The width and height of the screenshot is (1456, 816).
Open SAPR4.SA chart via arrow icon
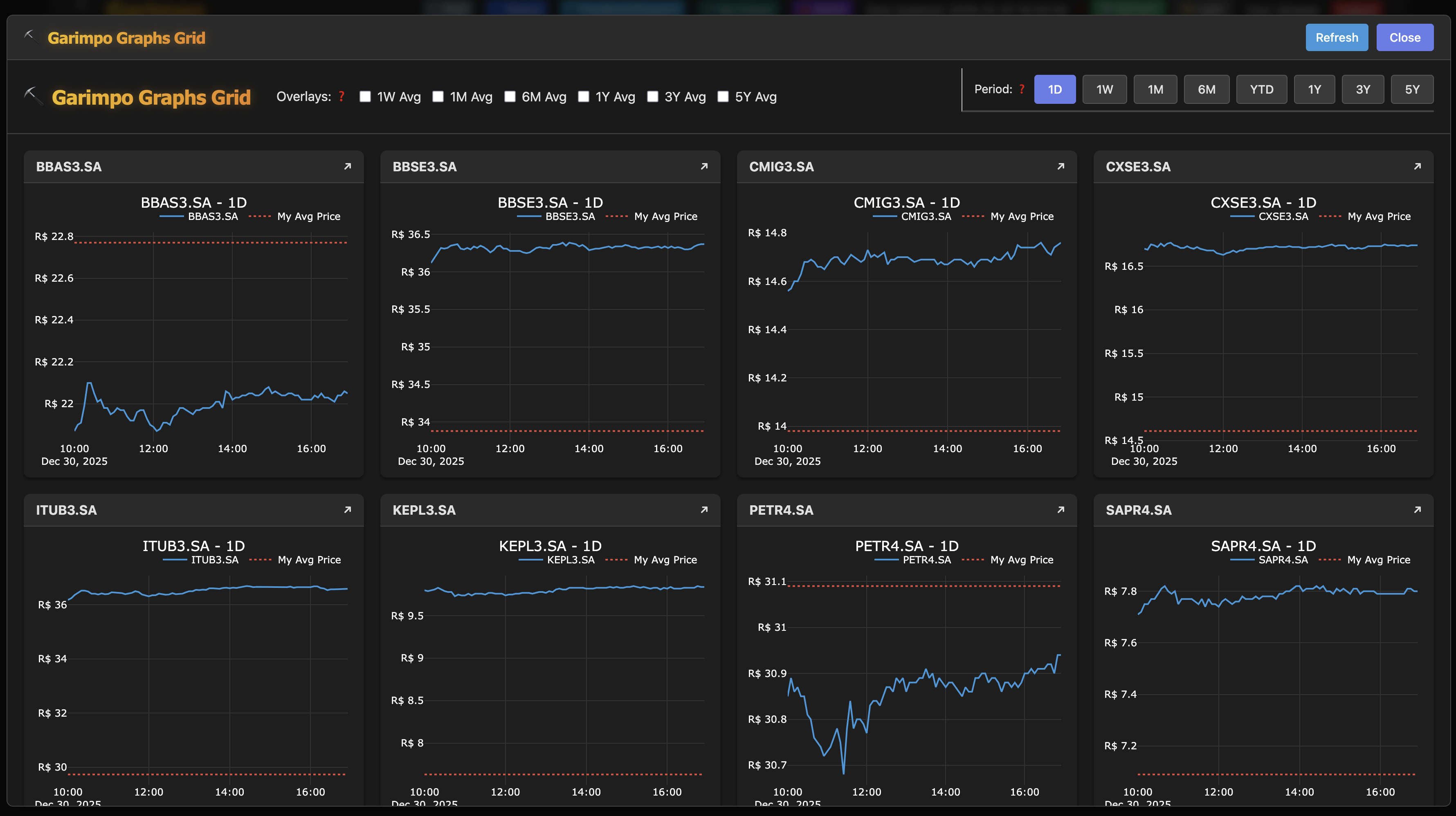(x=1418, y=510)
